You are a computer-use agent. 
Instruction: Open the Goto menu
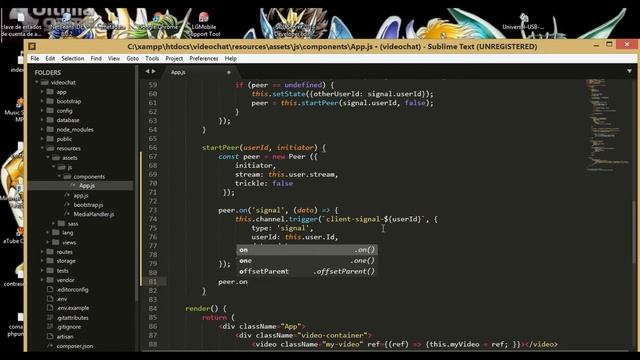point(132,58)
